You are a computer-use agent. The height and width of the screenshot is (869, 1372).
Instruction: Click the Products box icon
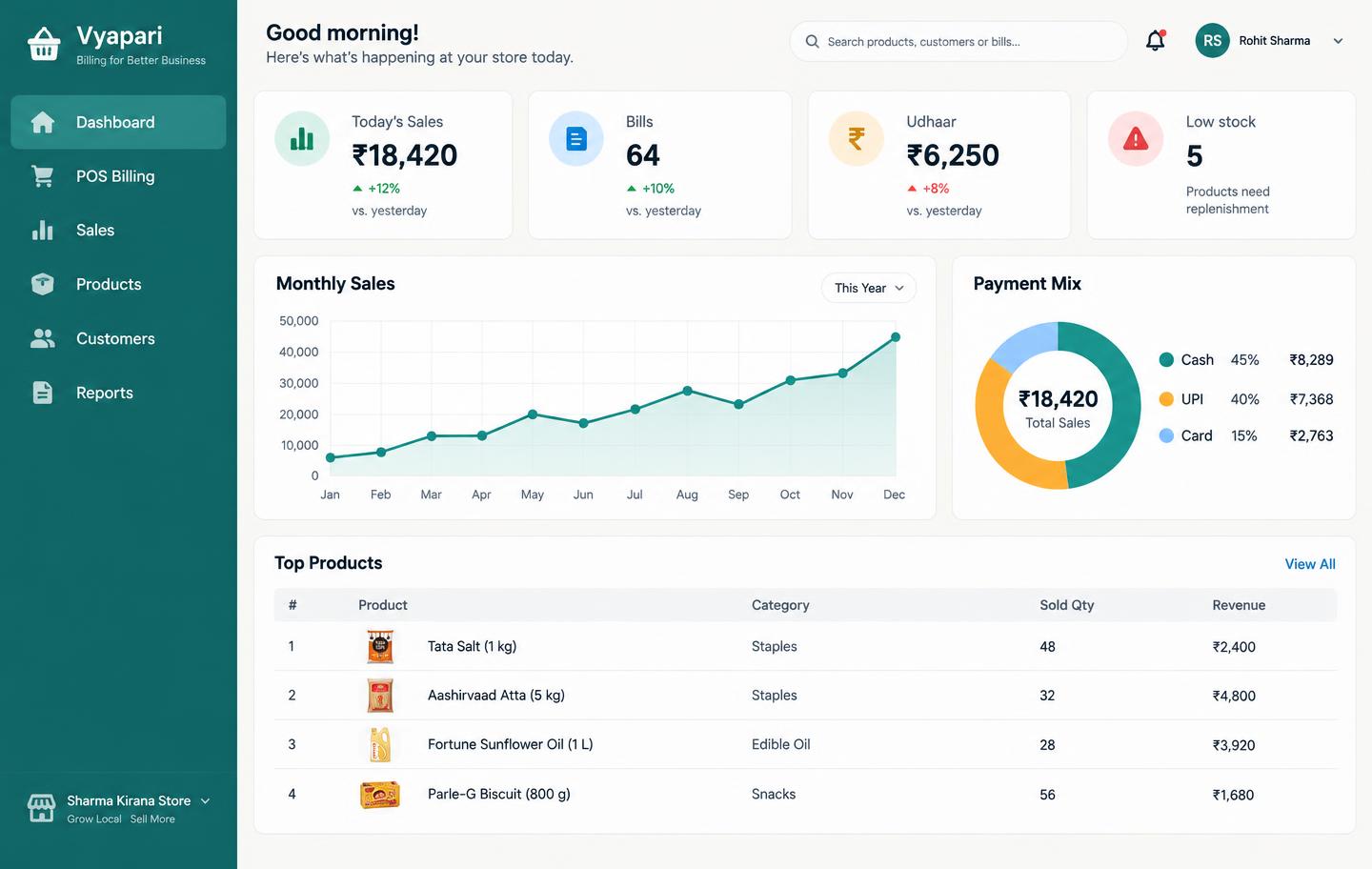43,284
